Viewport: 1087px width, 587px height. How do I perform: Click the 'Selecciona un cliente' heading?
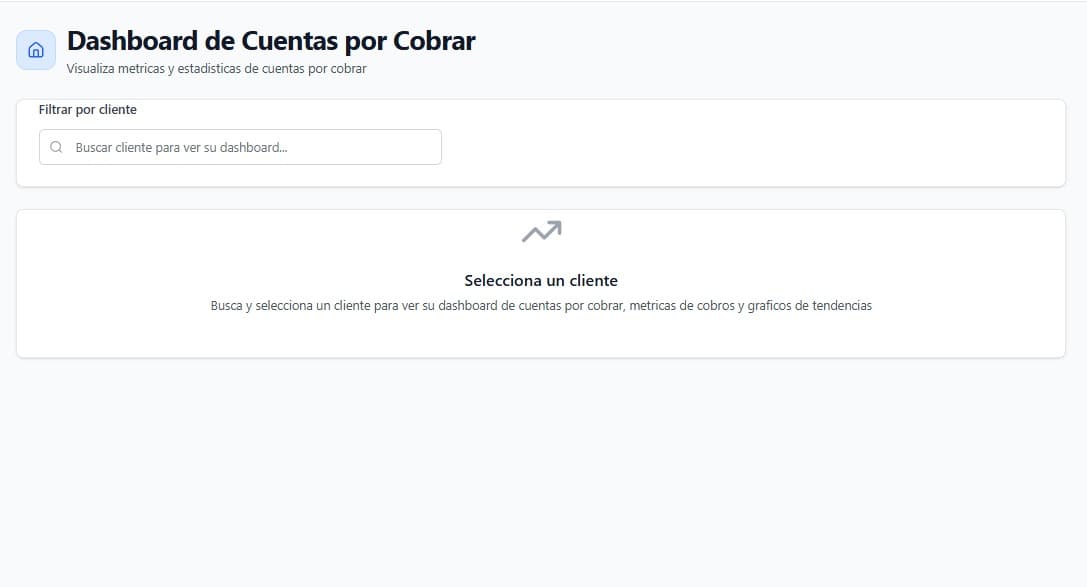(541, 281)
